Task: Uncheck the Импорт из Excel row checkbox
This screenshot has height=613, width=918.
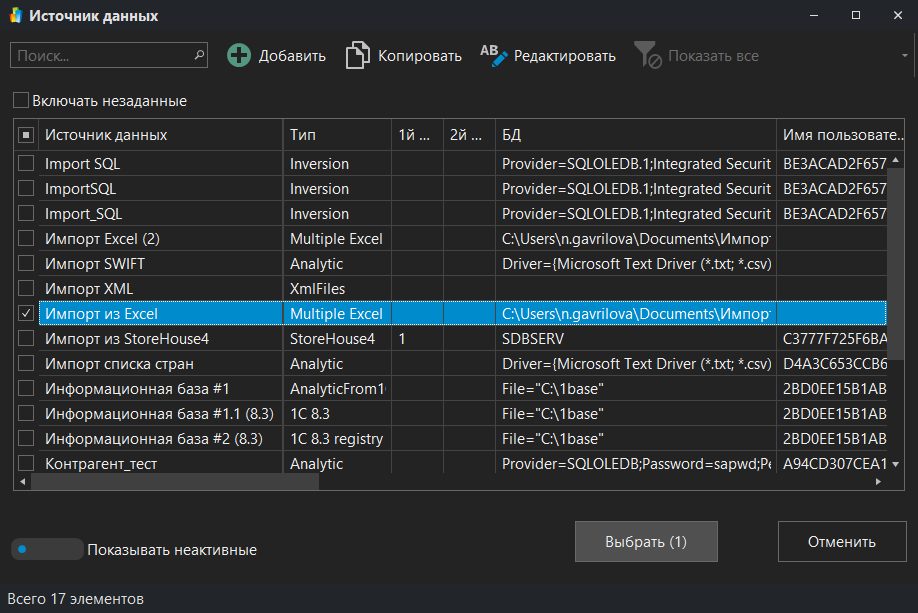Action: (27, 314)
